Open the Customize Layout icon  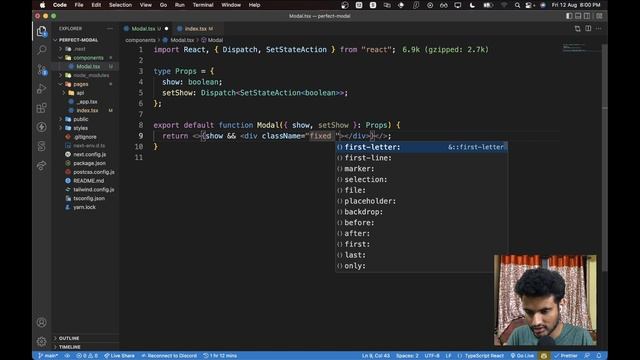click(599, 16)
